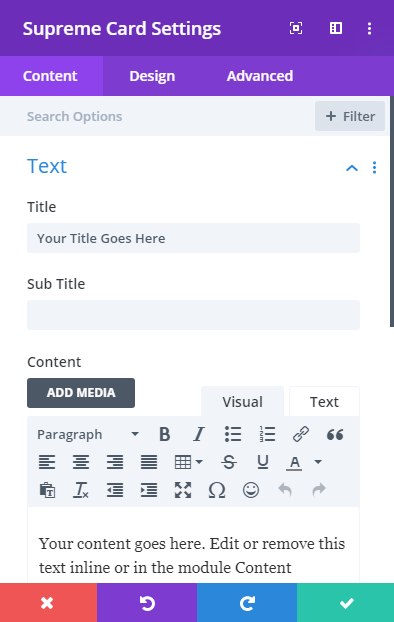Click the Sub Title input field
394x622 pixels.
coord(193,315)
